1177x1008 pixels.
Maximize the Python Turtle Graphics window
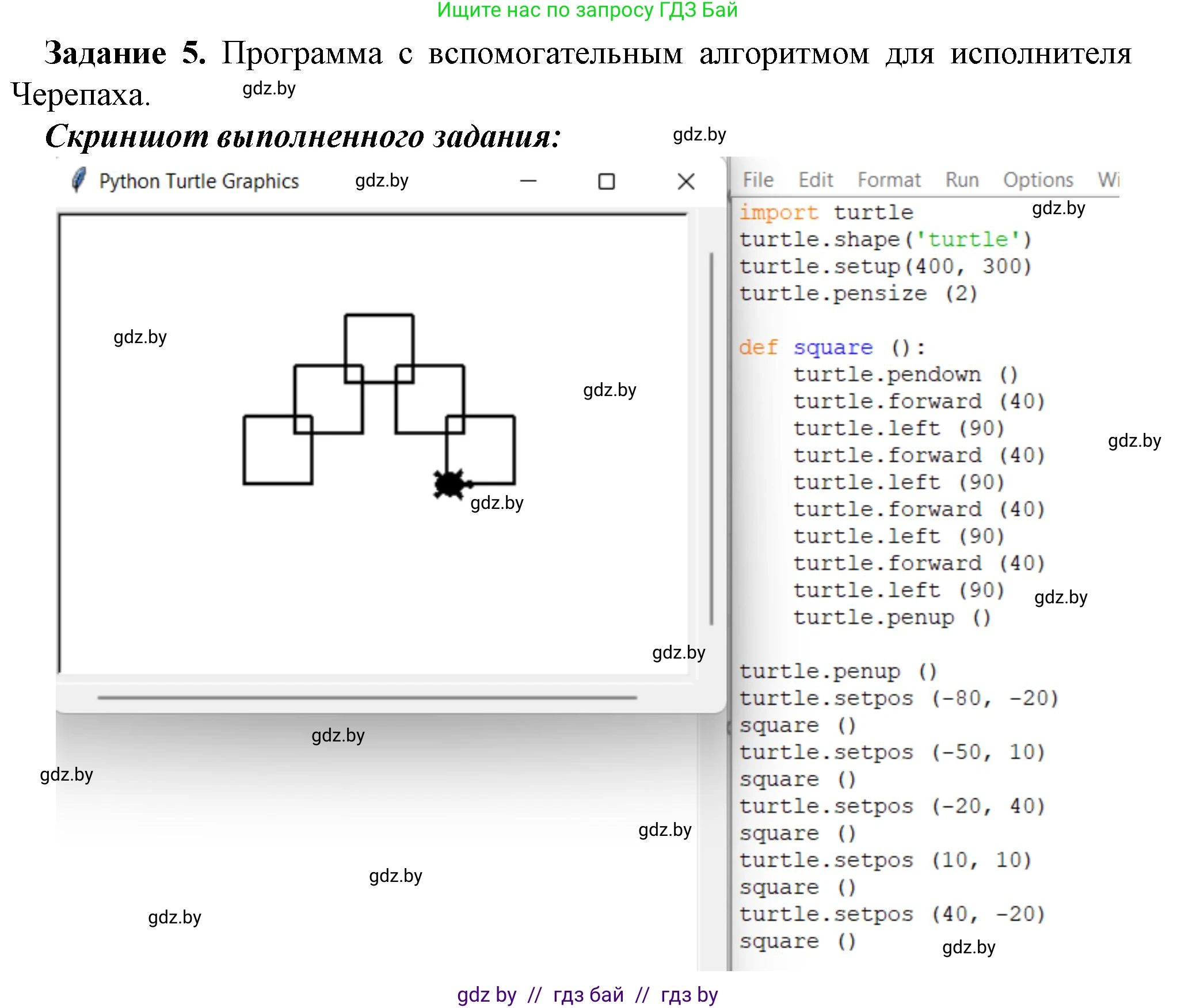pos(606,182)
